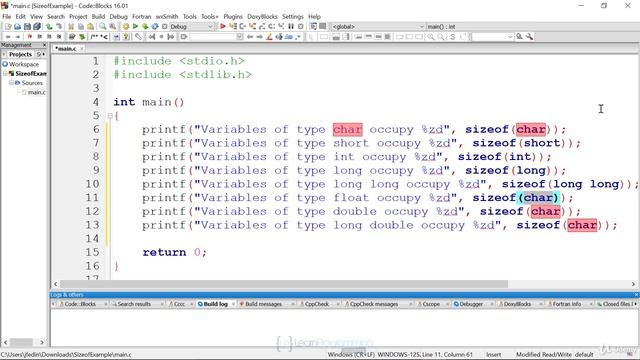Click the Stop debugger icon
640x360 pixels.
301,27
